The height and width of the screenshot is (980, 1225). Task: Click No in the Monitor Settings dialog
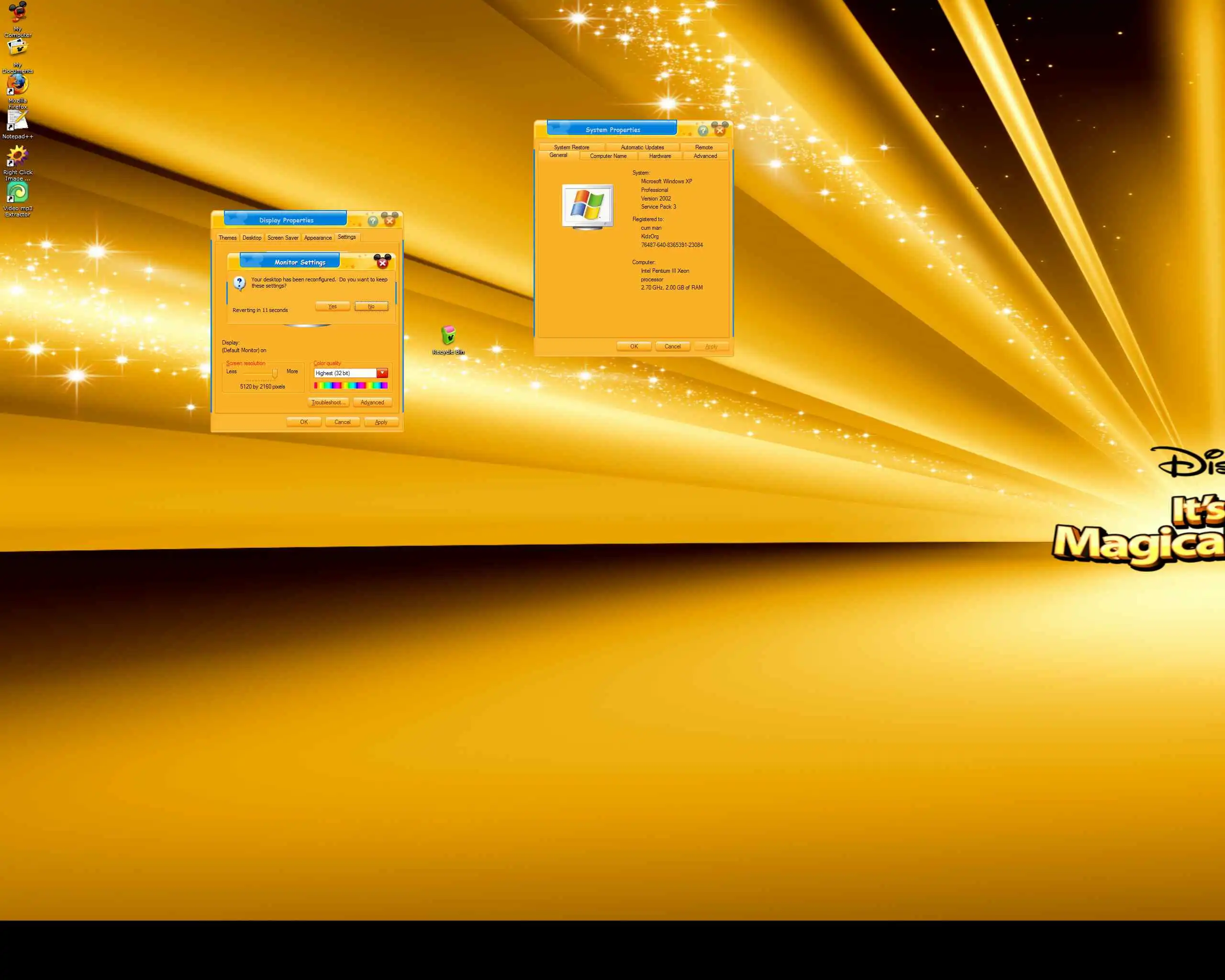click(371, 307)
